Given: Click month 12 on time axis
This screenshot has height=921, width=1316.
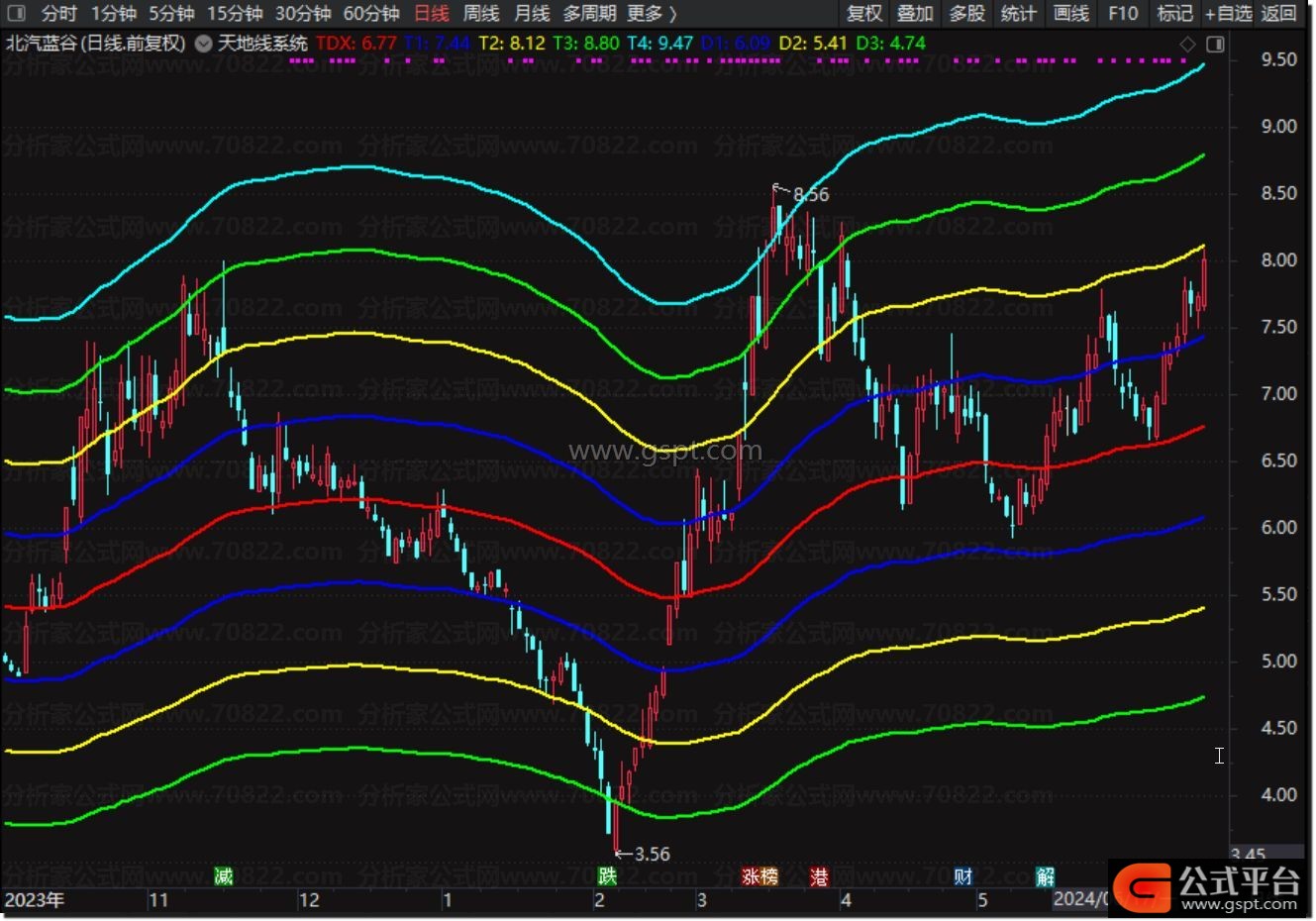Looking at the screenshot, I should pos(310,900).
